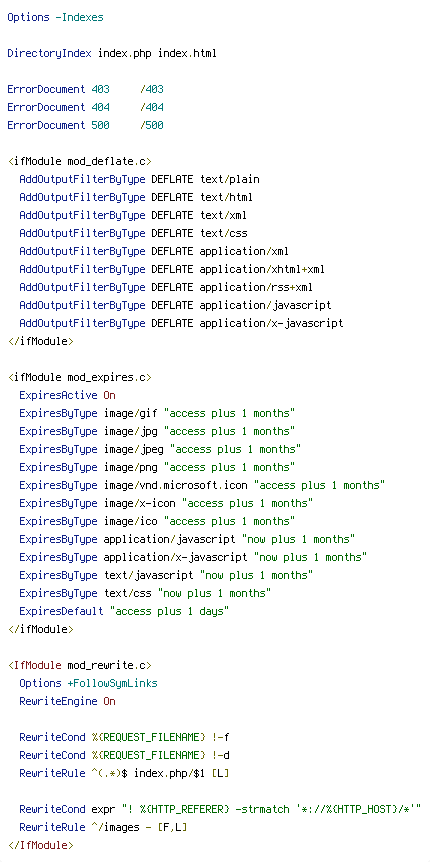Click the ExpiresActive On directive
This screenshot has height=862, width=430.
(x=67, y=395)
